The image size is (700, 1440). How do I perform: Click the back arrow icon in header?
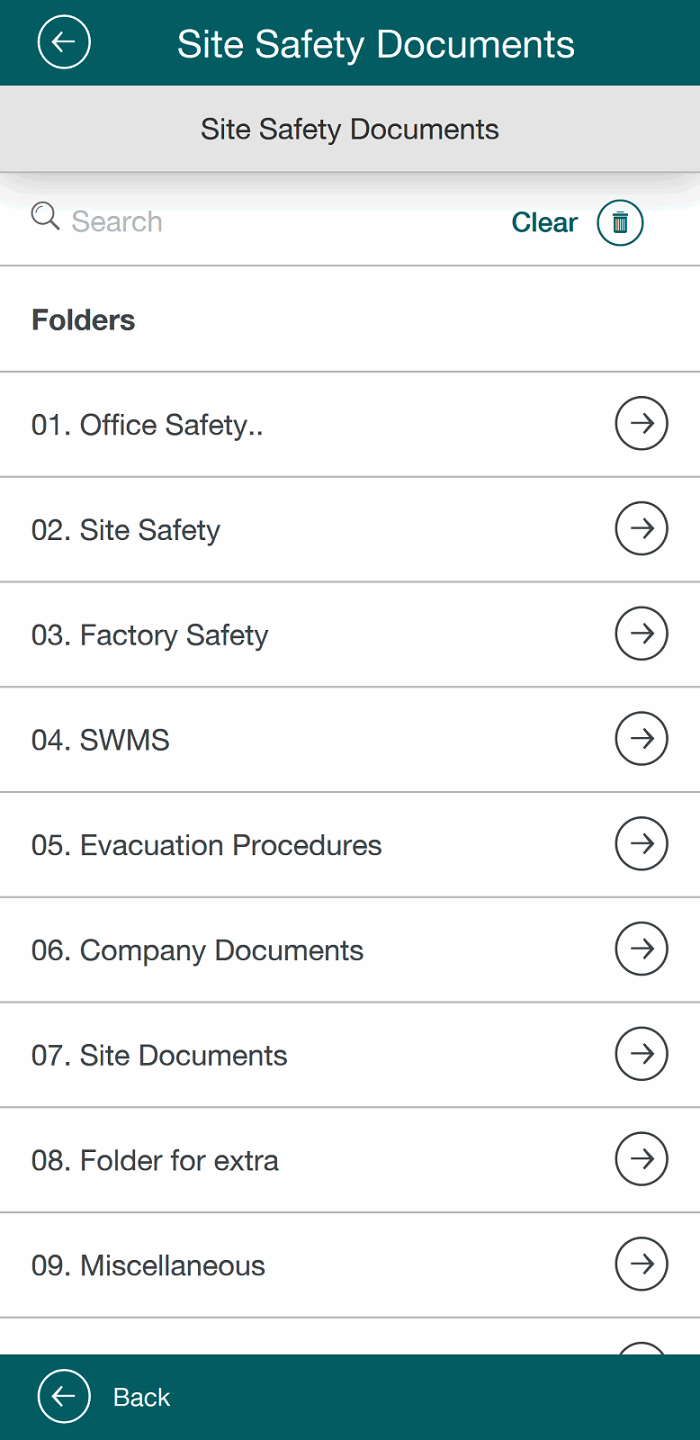click(x=64, y=43)
